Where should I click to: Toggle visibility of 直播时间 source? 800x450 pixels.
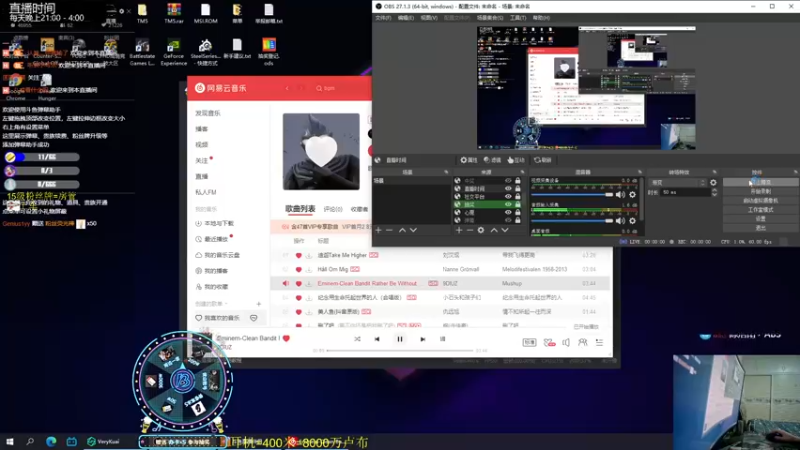click(x=508, y=188)
